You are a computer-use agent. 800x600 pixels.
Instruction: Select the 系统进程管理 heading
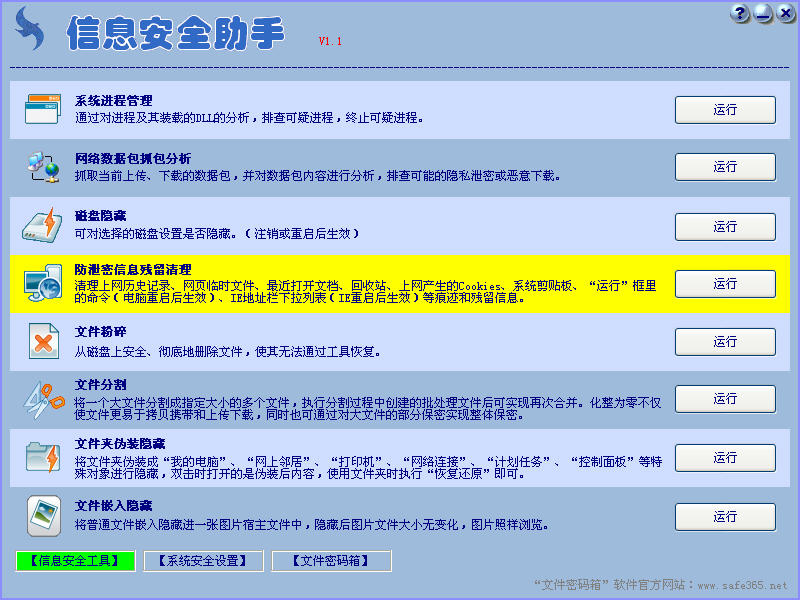(113, 101)
